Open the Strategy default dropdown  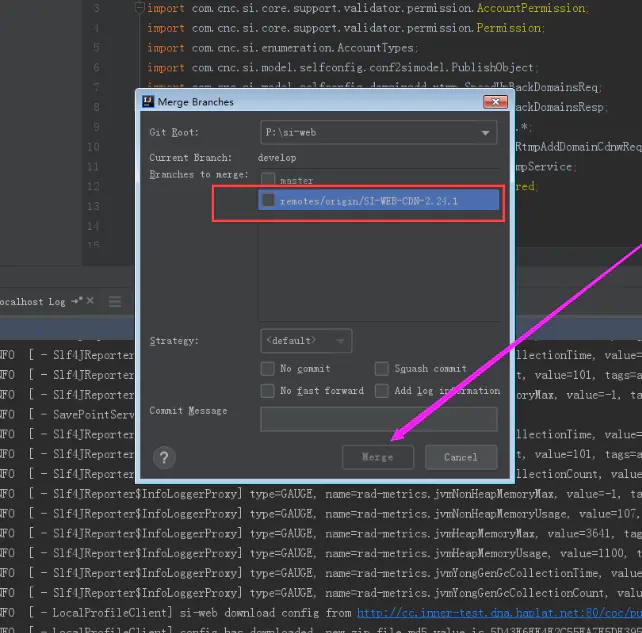[x=306, y=341]
